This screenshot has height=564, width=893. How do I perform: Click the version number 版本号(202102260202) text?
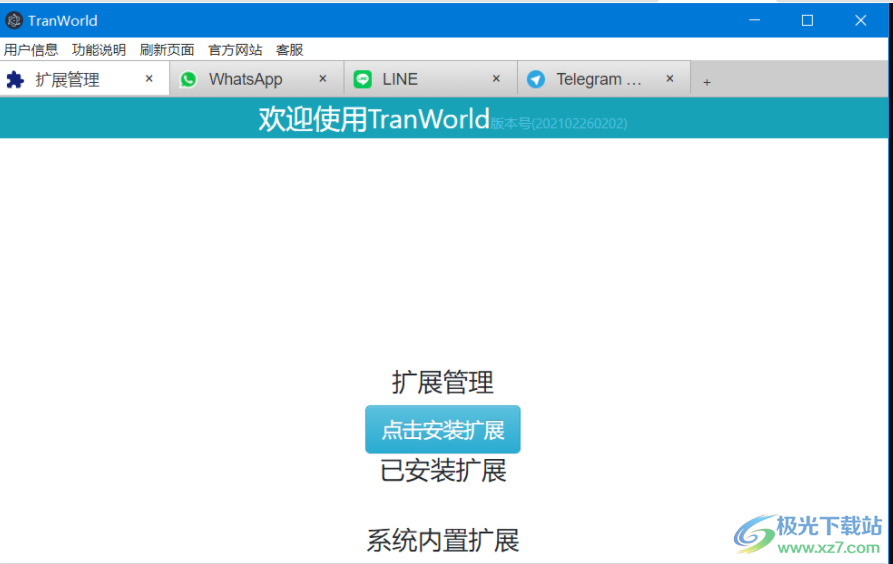559,124
